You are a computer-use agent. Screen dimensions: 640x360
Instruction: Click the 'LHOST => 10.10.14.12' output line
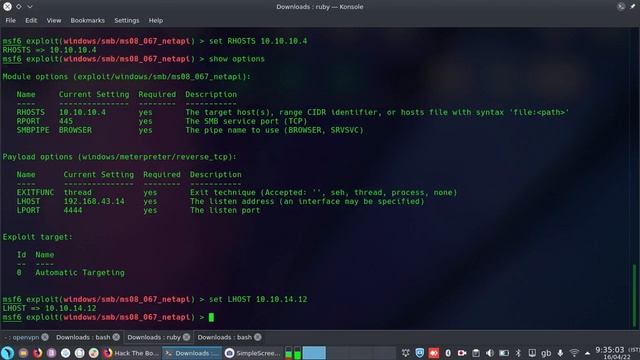tap(49, 308)
